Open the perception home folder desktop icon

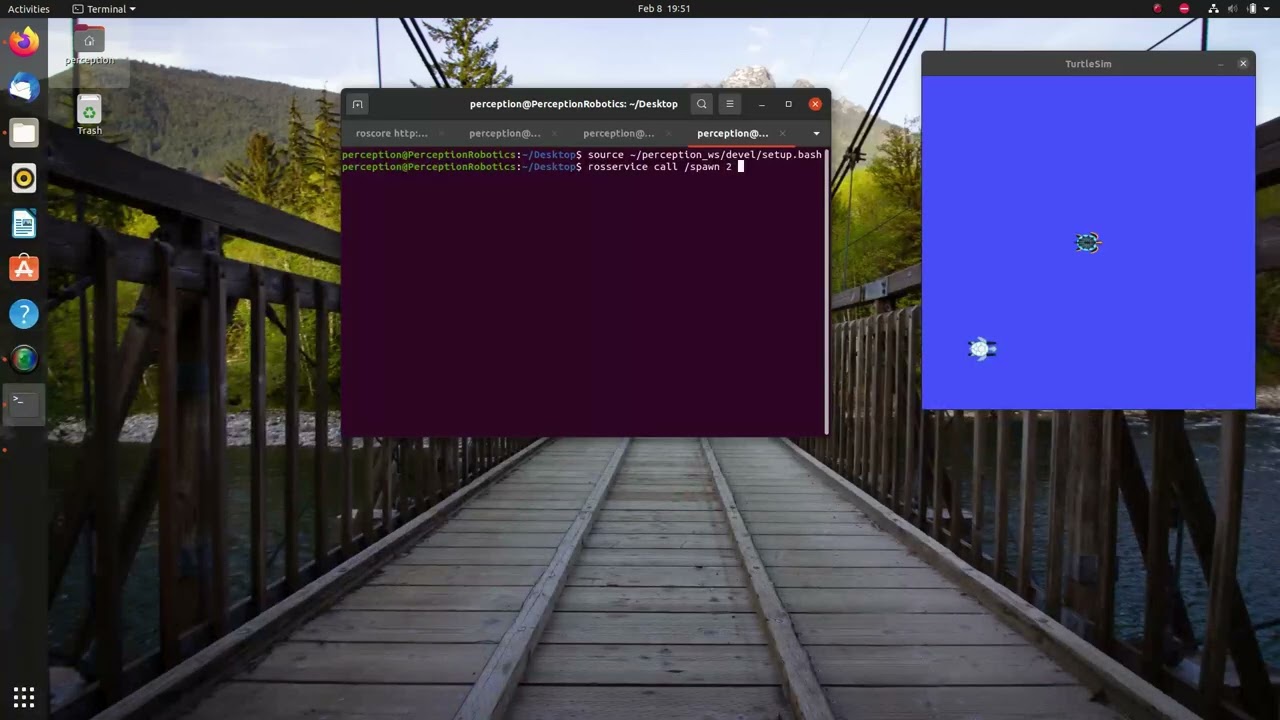point(89,44)
